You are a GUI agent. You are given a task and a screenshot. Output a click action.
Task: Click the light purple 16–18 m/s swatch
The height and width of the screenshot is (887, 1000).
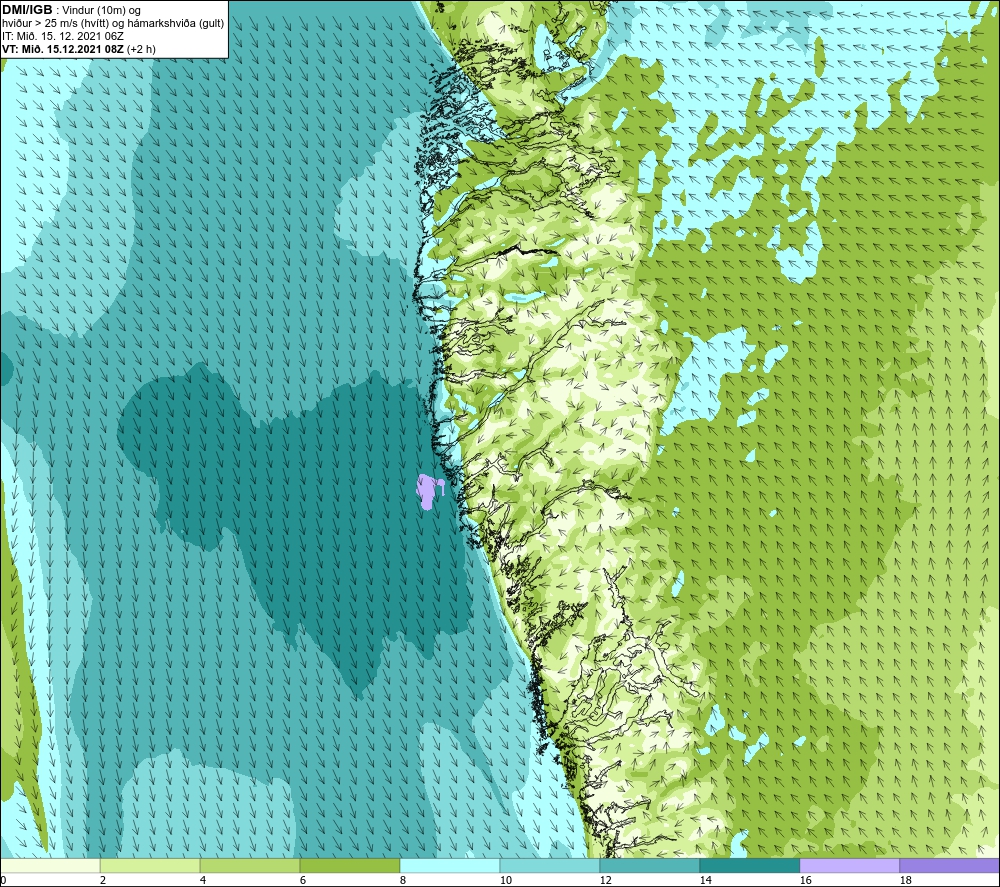coord(849,865)
